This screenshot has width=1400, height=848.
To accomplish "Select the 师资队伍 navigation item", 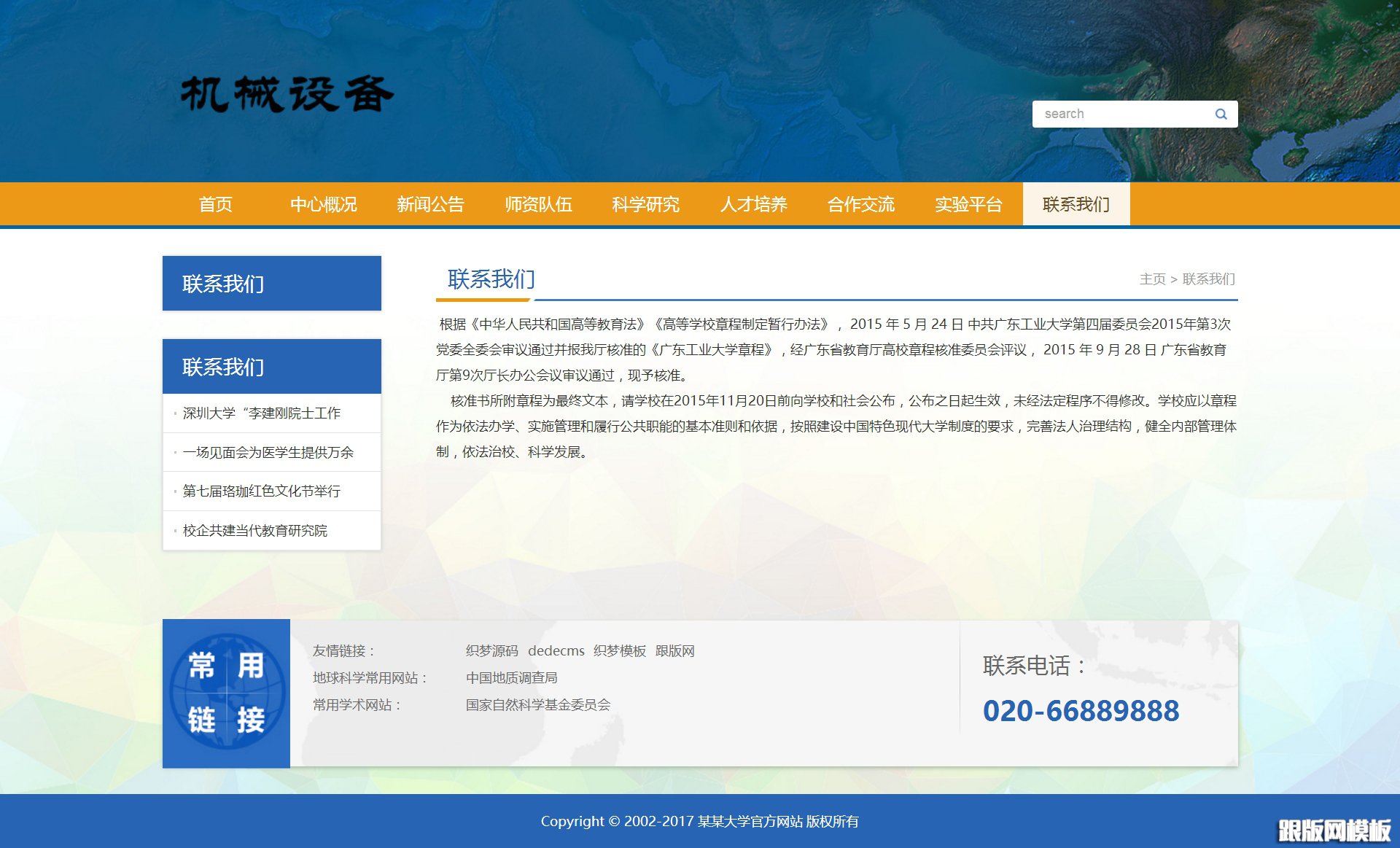I will click(538, 205).
